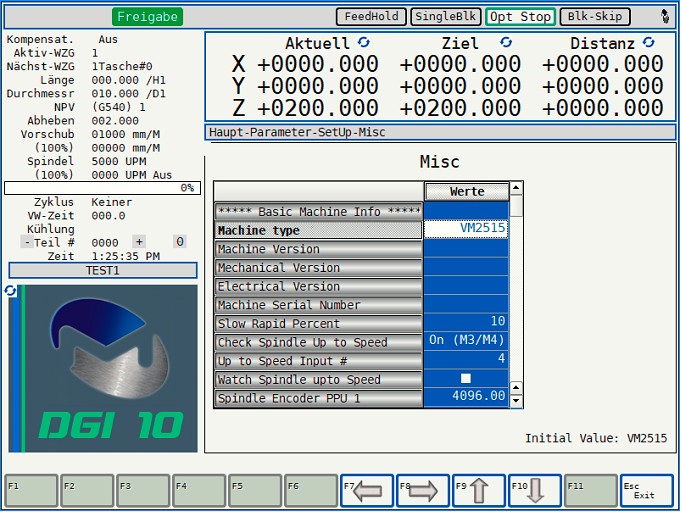Click the Initial Value: VM2515 text
Viewport: 682px width, 512px height.
click(595, 438)
